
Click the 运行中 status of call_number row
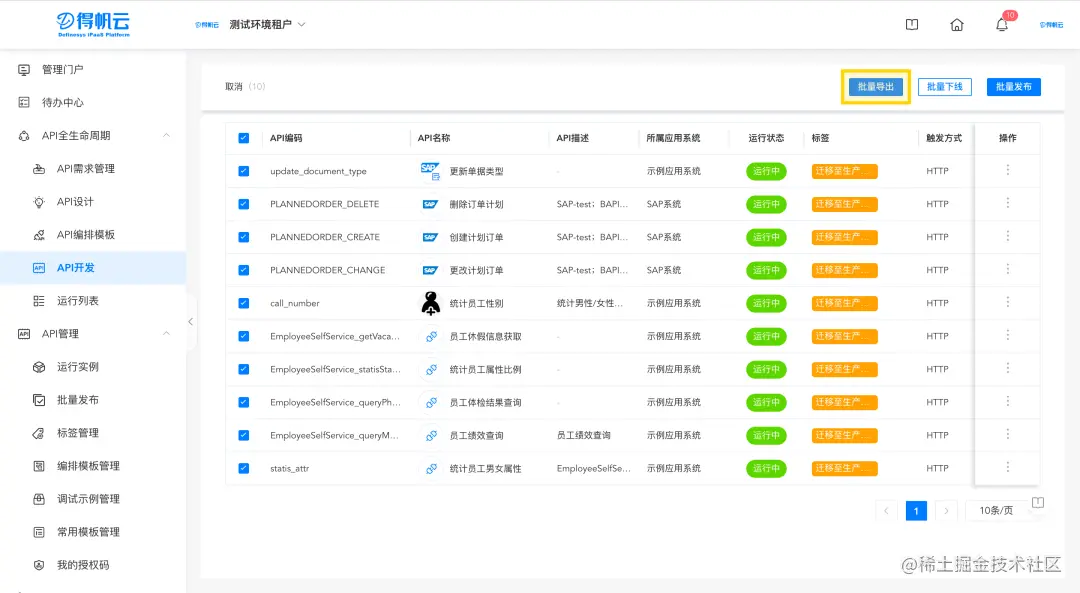766,304
